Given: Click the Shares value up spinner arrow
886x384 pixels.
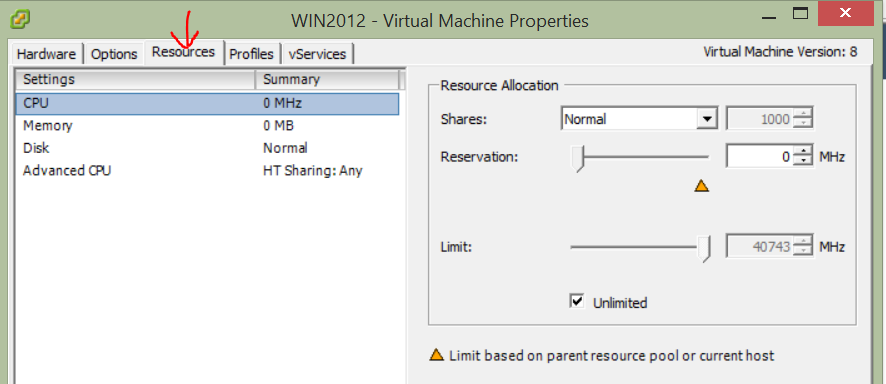Looking at the screenshot, I should (803, 114).
